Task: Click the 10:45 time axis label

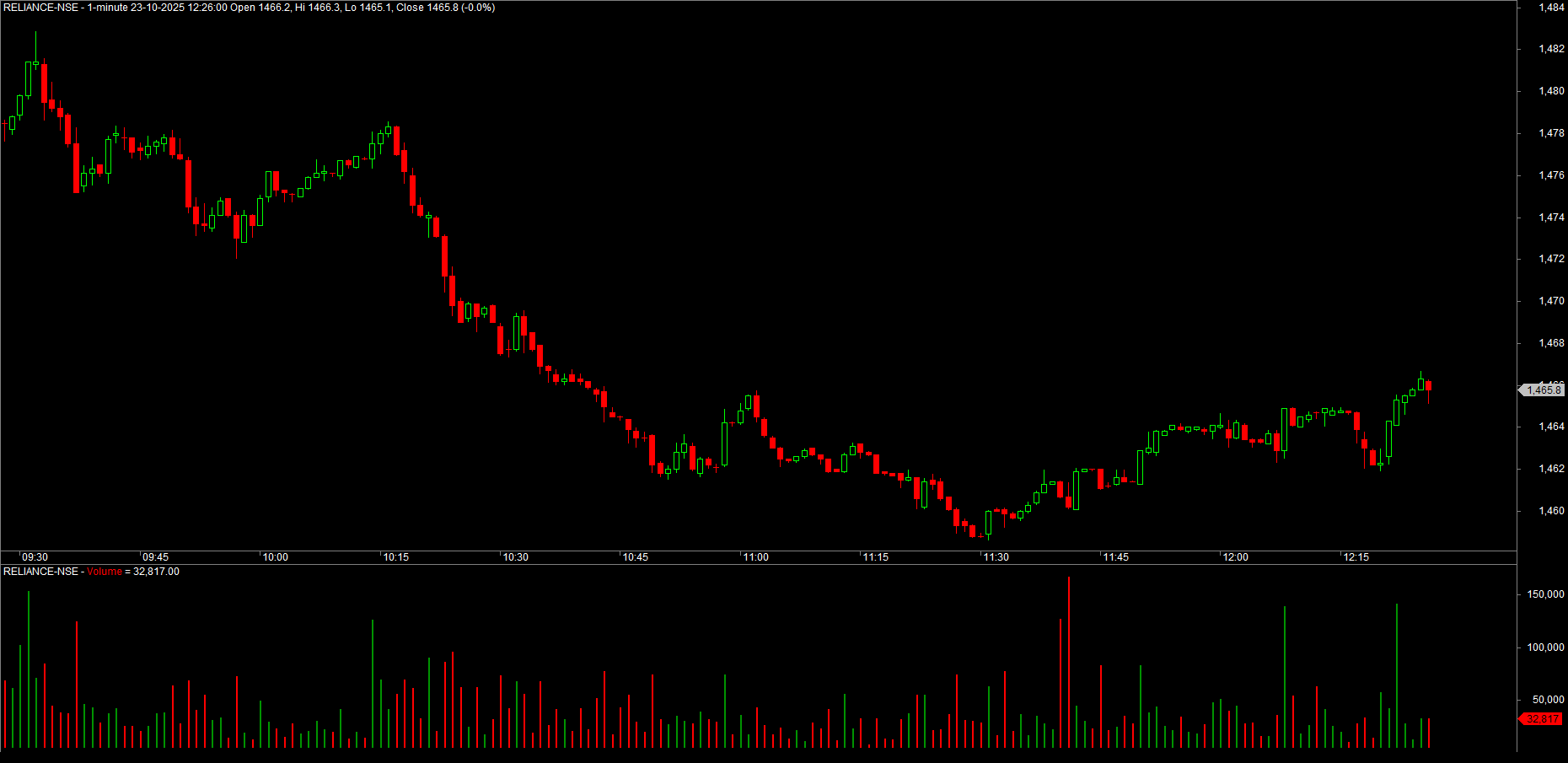Action: (636, 557)
